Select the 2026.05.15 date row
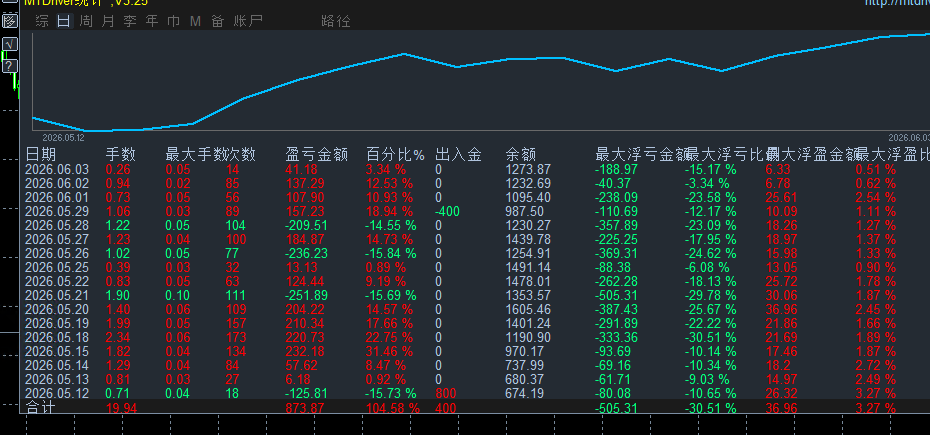 [x=57, y=351]
